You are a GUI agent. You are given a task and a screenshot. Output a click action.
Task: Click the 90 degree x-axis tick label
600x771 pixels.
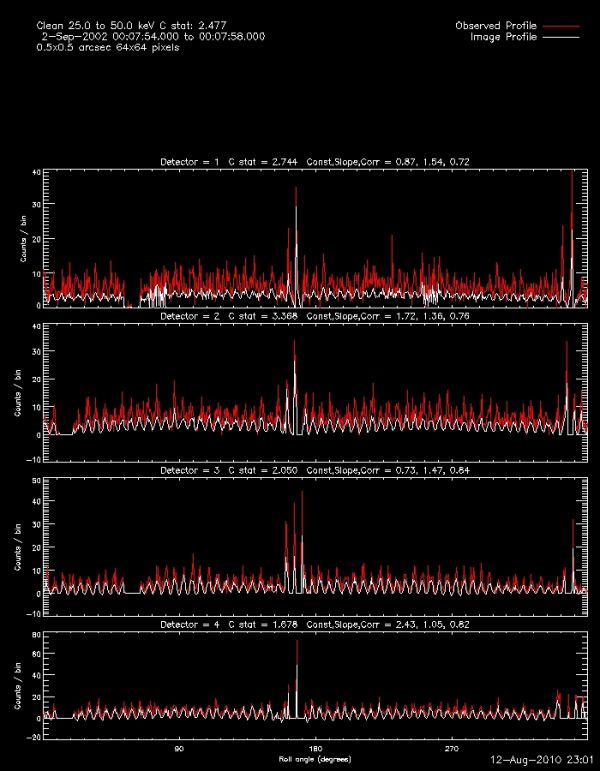(x=180, y=747)
